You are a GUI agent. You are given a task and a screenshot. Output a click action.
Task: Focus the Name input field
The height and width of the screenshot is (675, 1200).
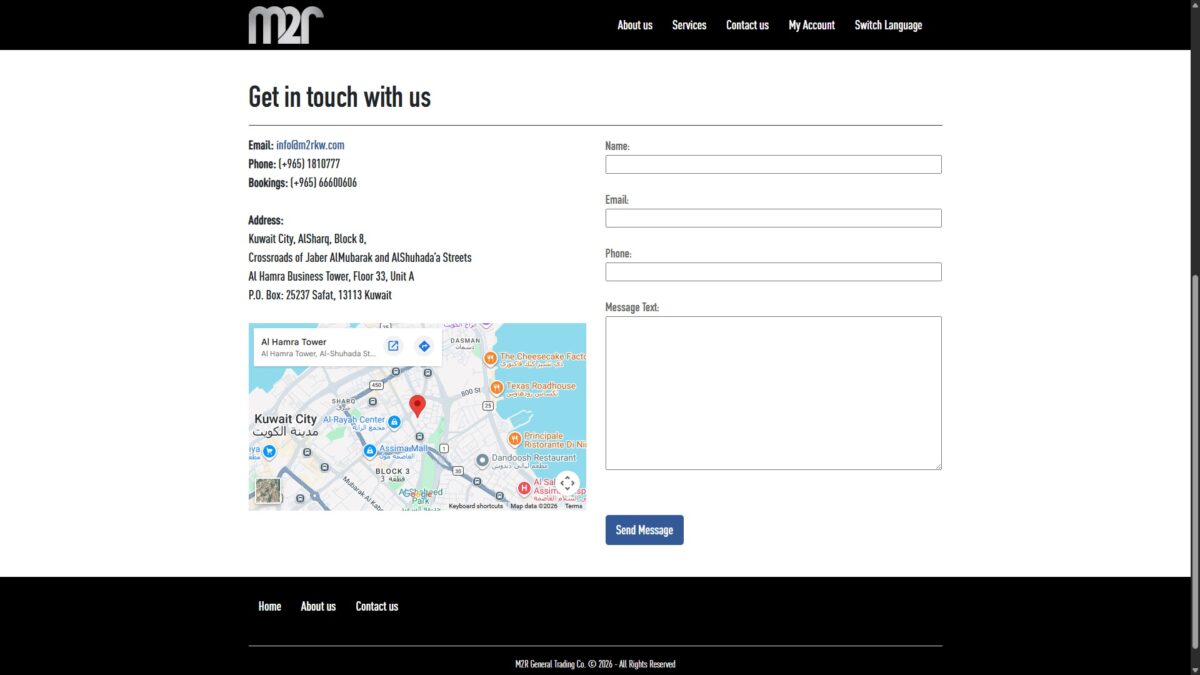pos(773,164)
